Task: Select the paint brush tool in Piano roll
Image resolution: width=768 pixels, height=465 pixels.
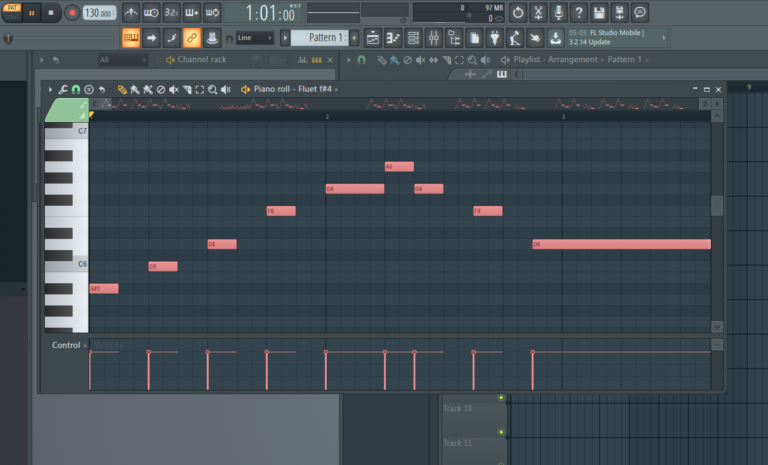Action: [x=135, y=90]
